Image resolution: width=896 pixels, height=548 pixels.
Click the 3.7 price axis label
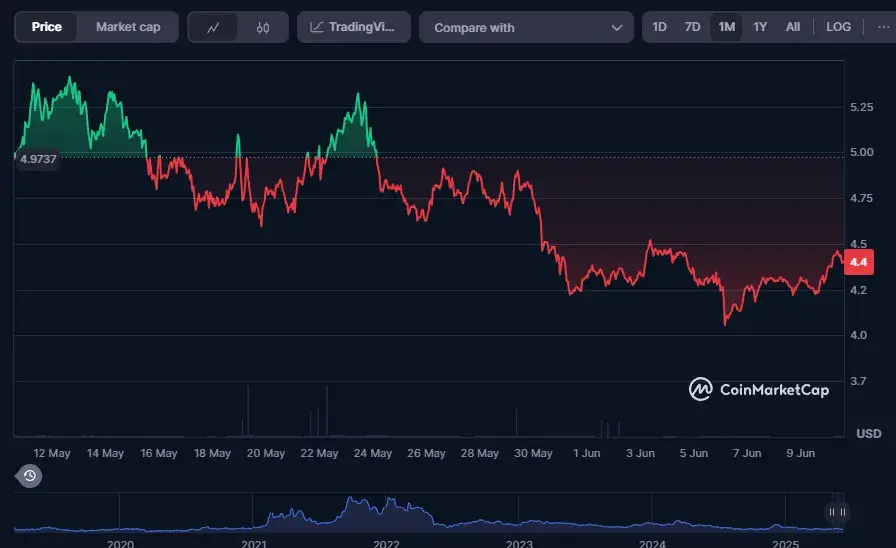(x=858, y=381)
